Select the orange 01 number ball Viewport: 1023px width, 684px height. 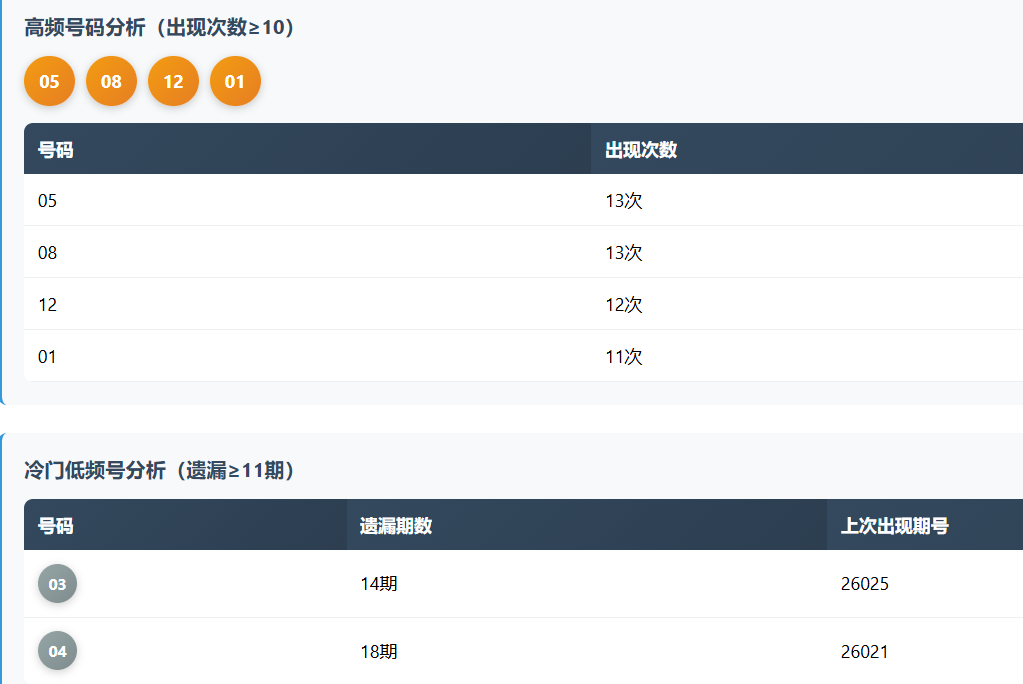[x=235, y=81]
